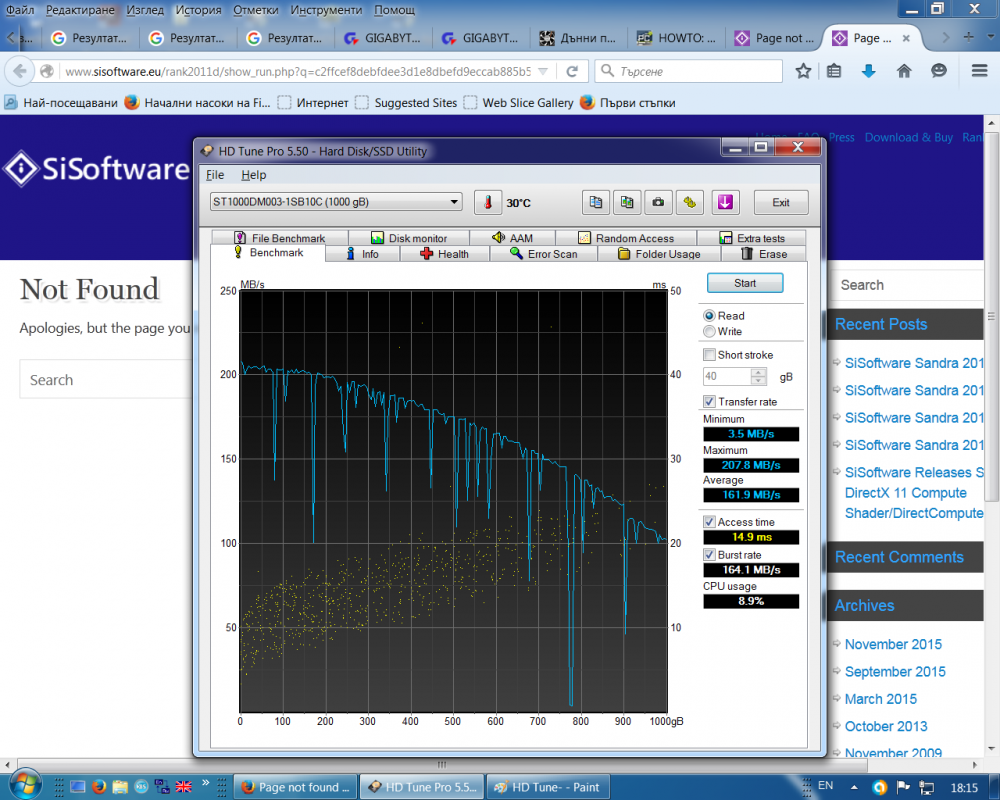Open the Firefox hamburger menu

pyautogui.click(x=980, y=71)
